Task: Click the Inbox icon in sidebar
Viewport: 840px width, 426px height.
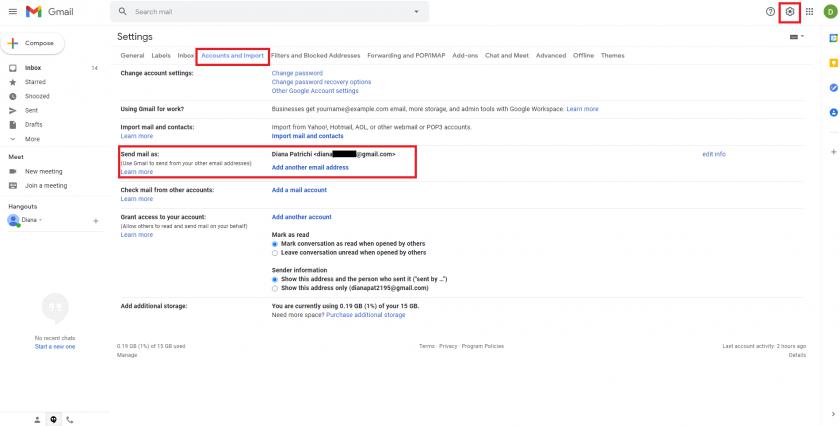Action: point(13,68)
